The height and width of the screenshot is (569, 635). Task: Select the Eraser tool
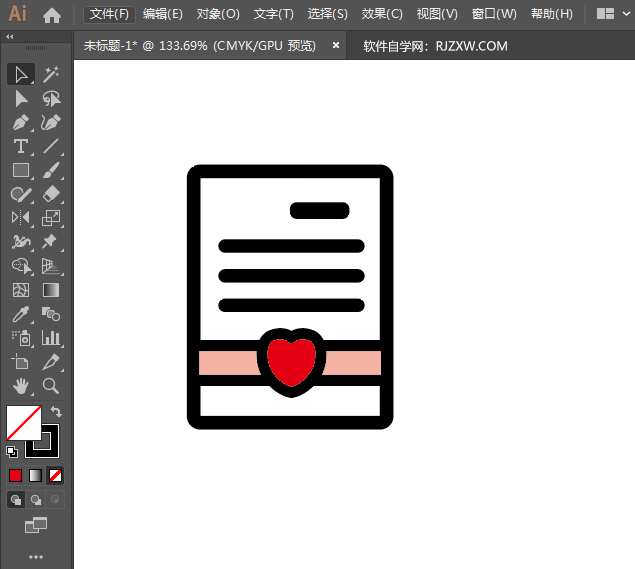(51, 194)
